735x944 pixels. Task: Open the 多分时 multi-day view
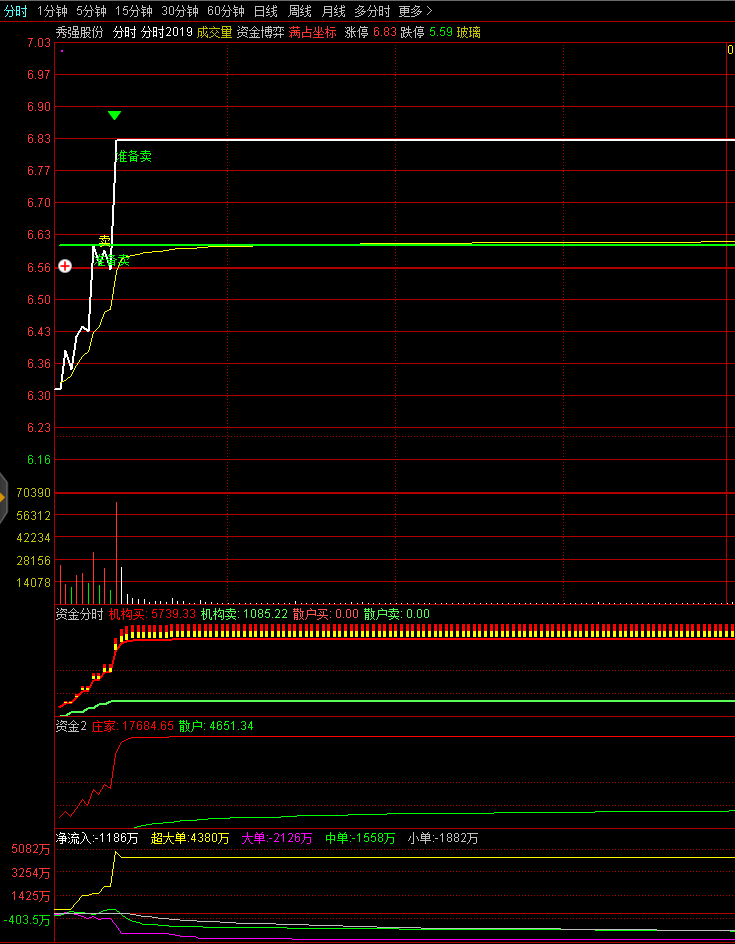(x=372, y=11)
